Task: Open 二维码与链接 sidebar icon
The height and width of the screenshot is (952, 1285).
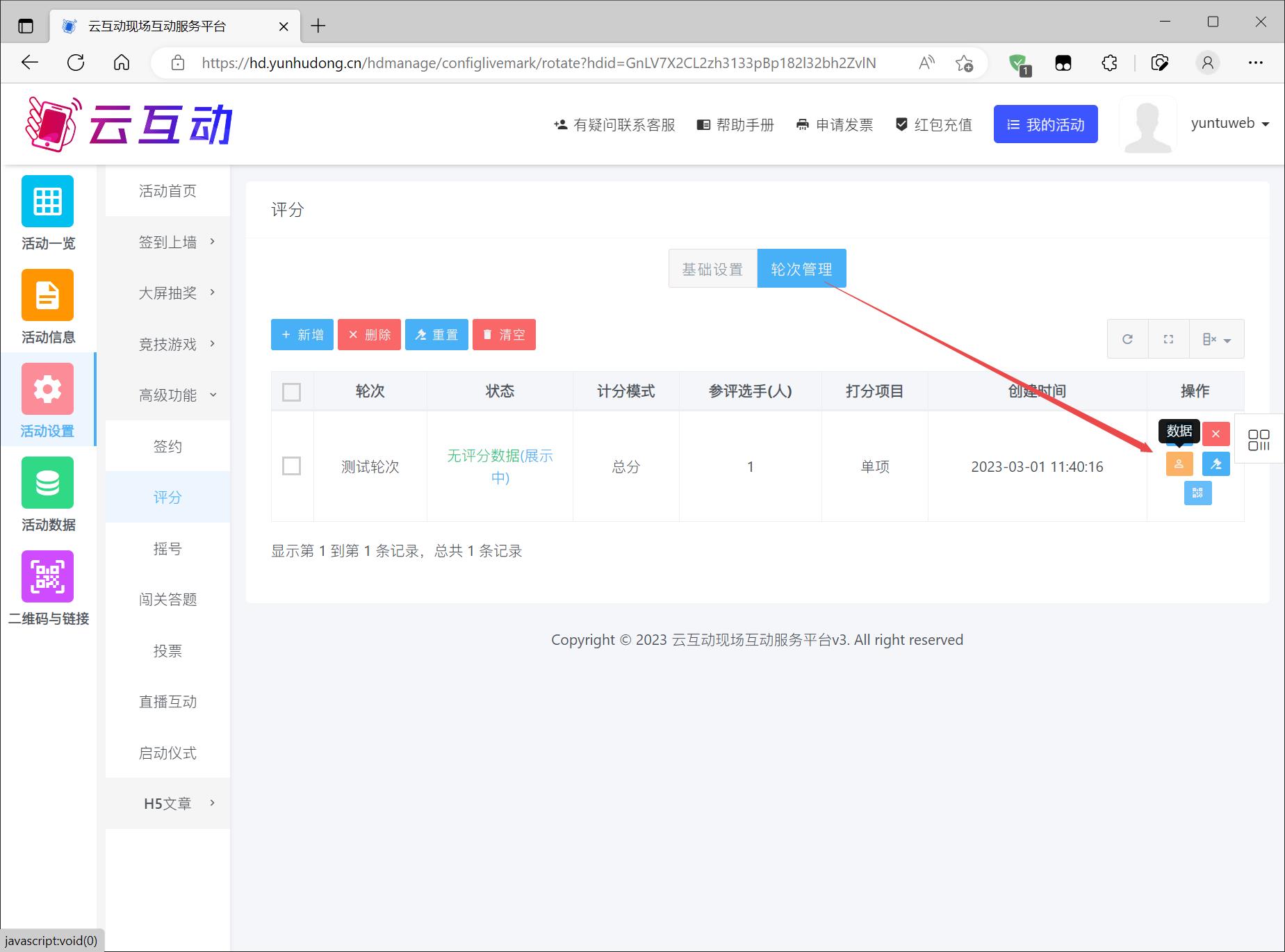Action: [x=47, y=577]
